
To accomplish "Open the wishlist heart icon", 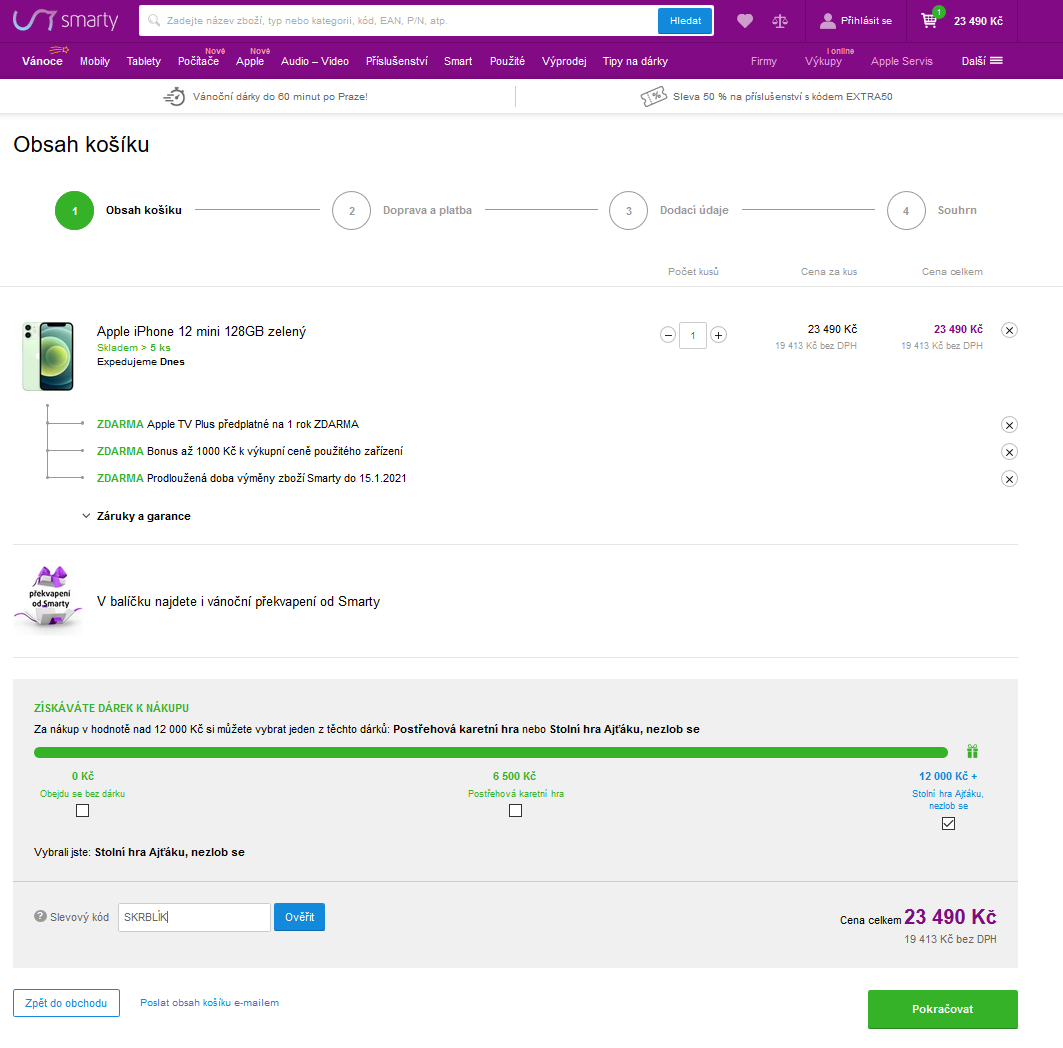I will point(744,21).
